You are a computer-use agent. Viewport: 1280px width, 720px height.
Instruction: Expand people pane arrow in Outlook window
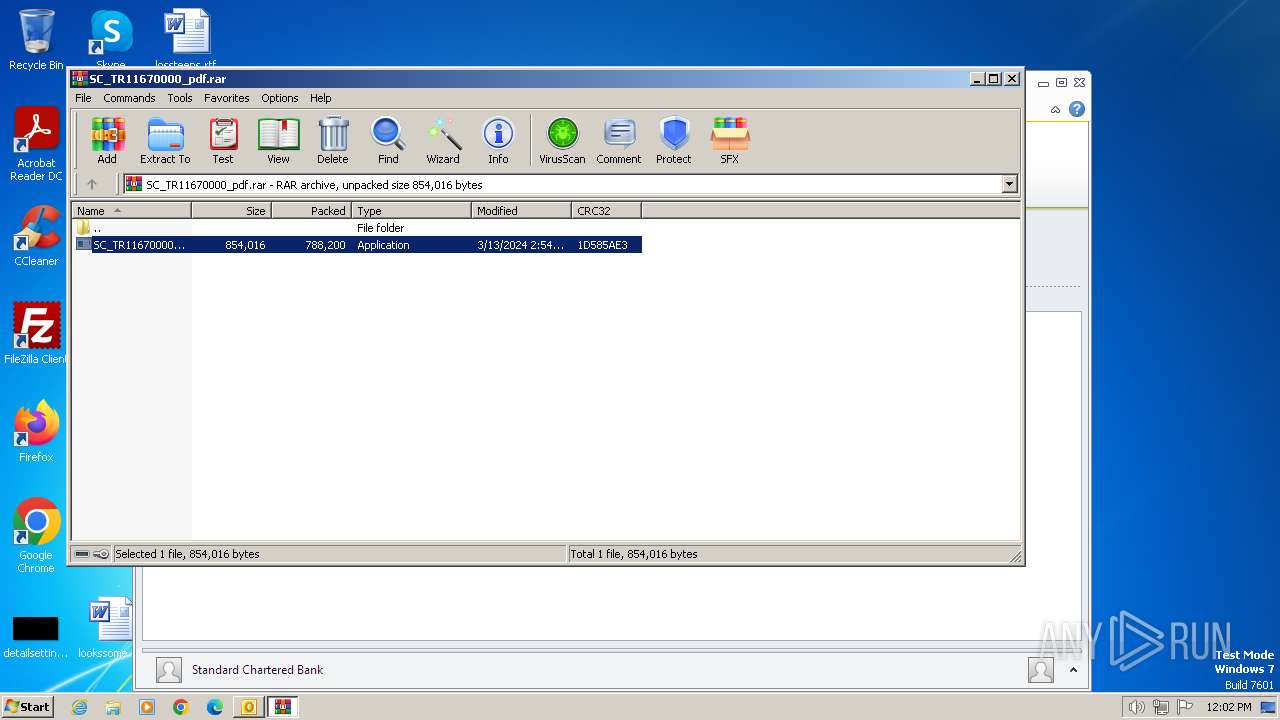pos(1073,670)
